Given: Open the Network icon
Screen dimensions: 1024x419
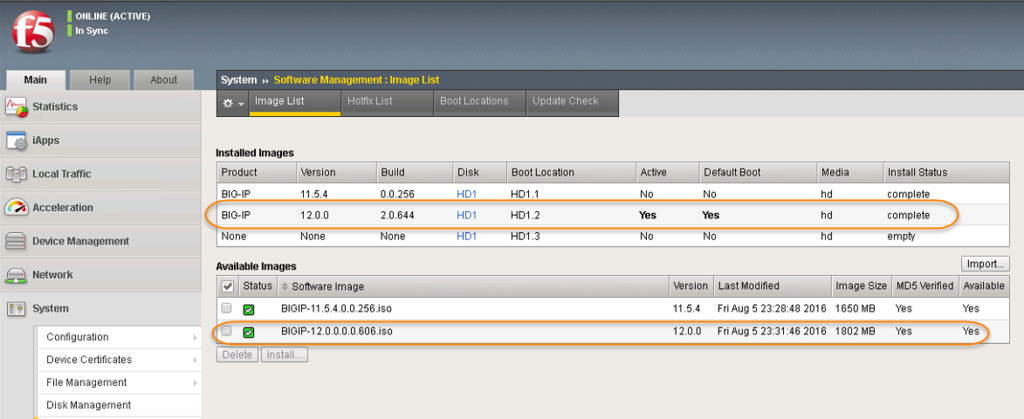Looking at the screenshot, I should 16,275.
